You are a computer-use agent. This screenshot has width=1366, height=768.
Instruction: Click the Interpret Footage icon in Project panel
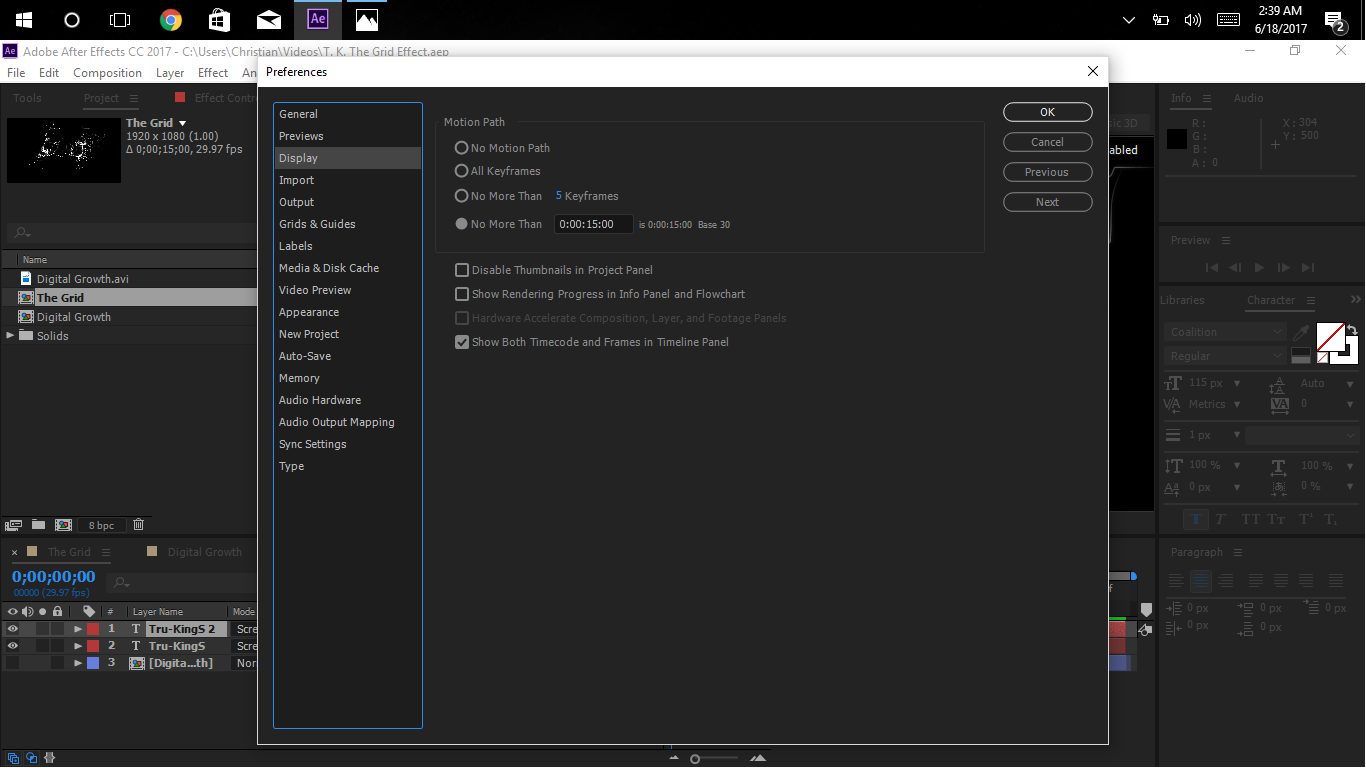coord(13,524)
